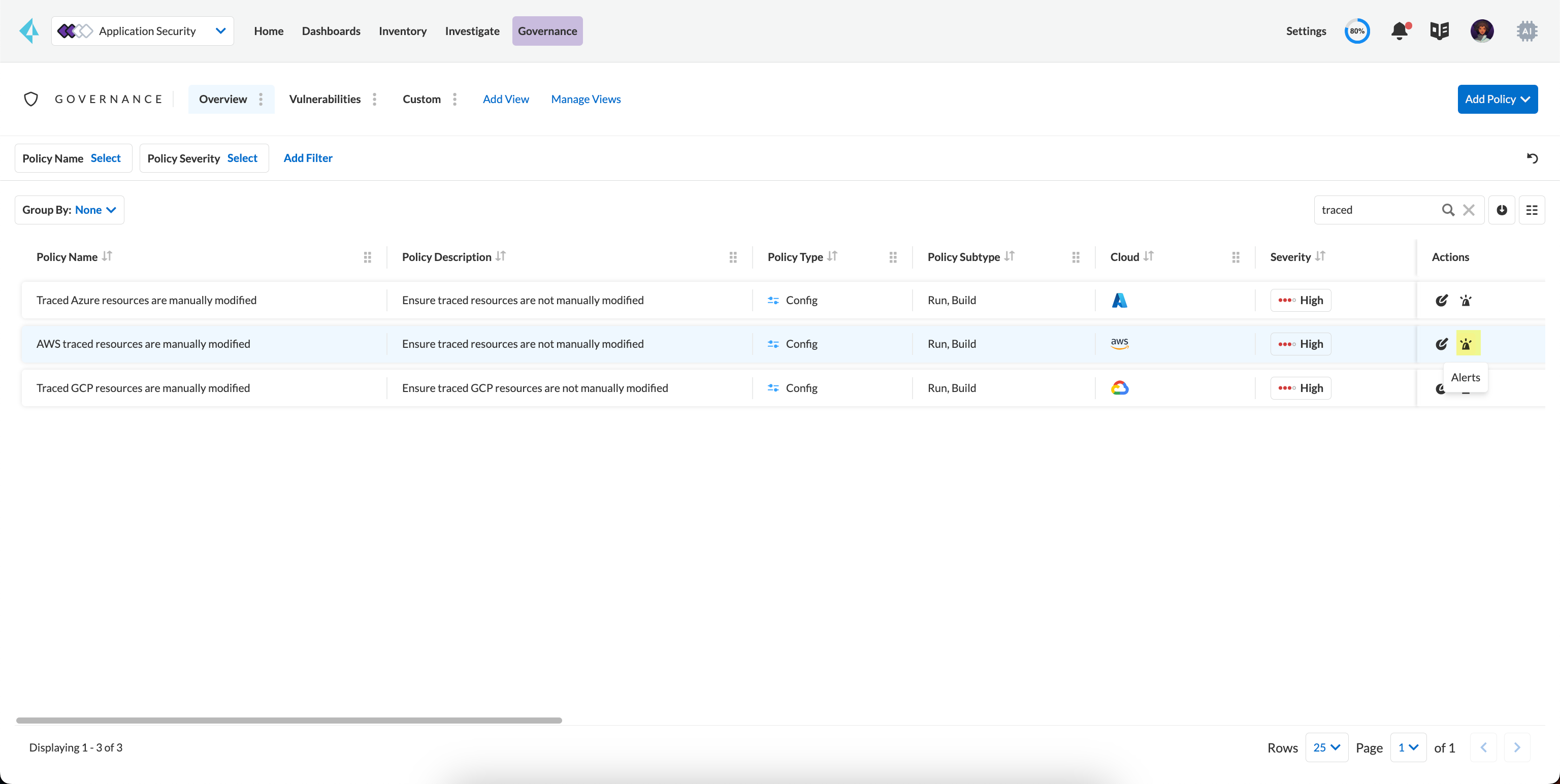Open the notifications bell icon
The image size is (1560, 784).
(1400, 31)
